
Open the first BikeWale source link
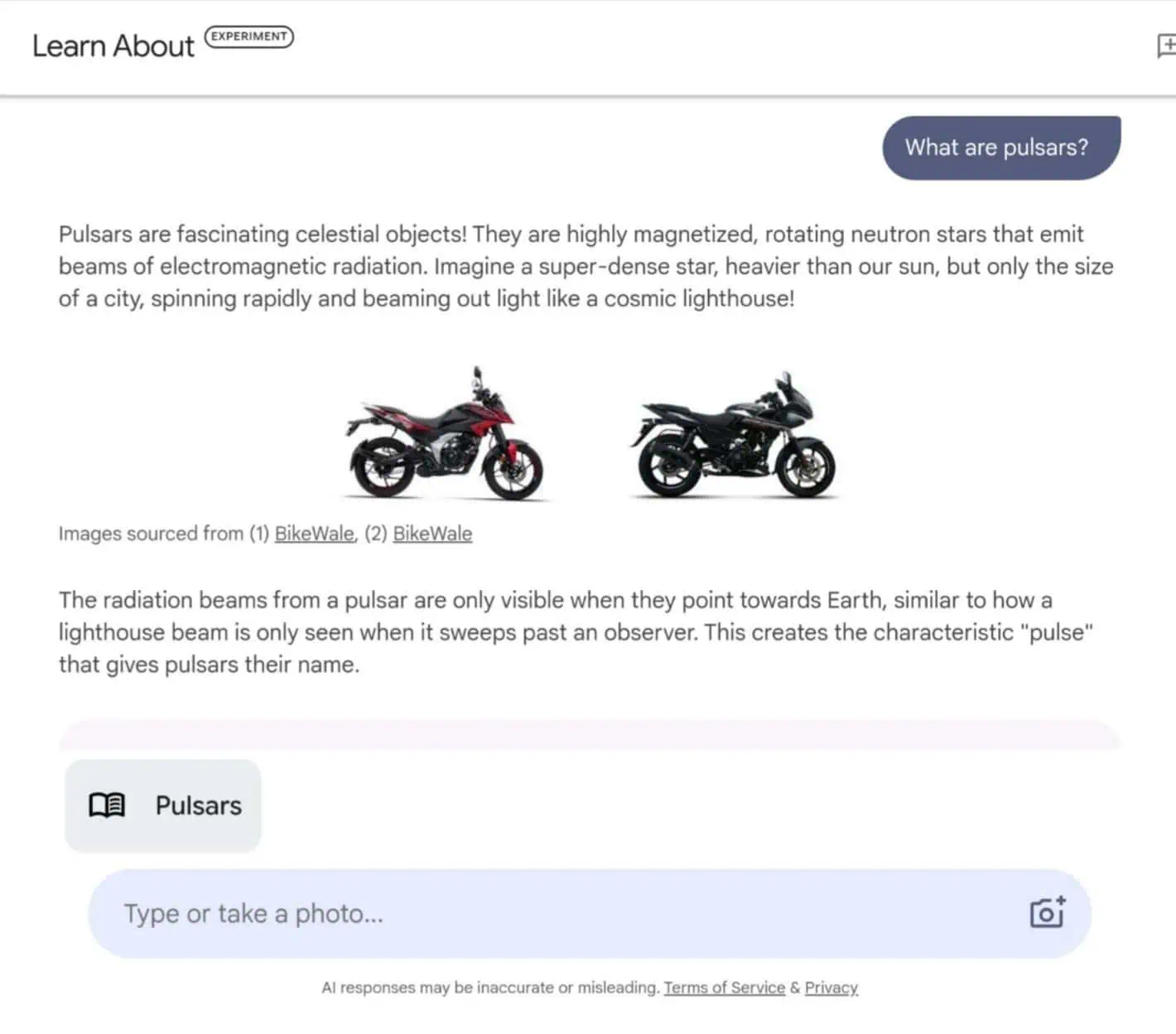[314, 534]
